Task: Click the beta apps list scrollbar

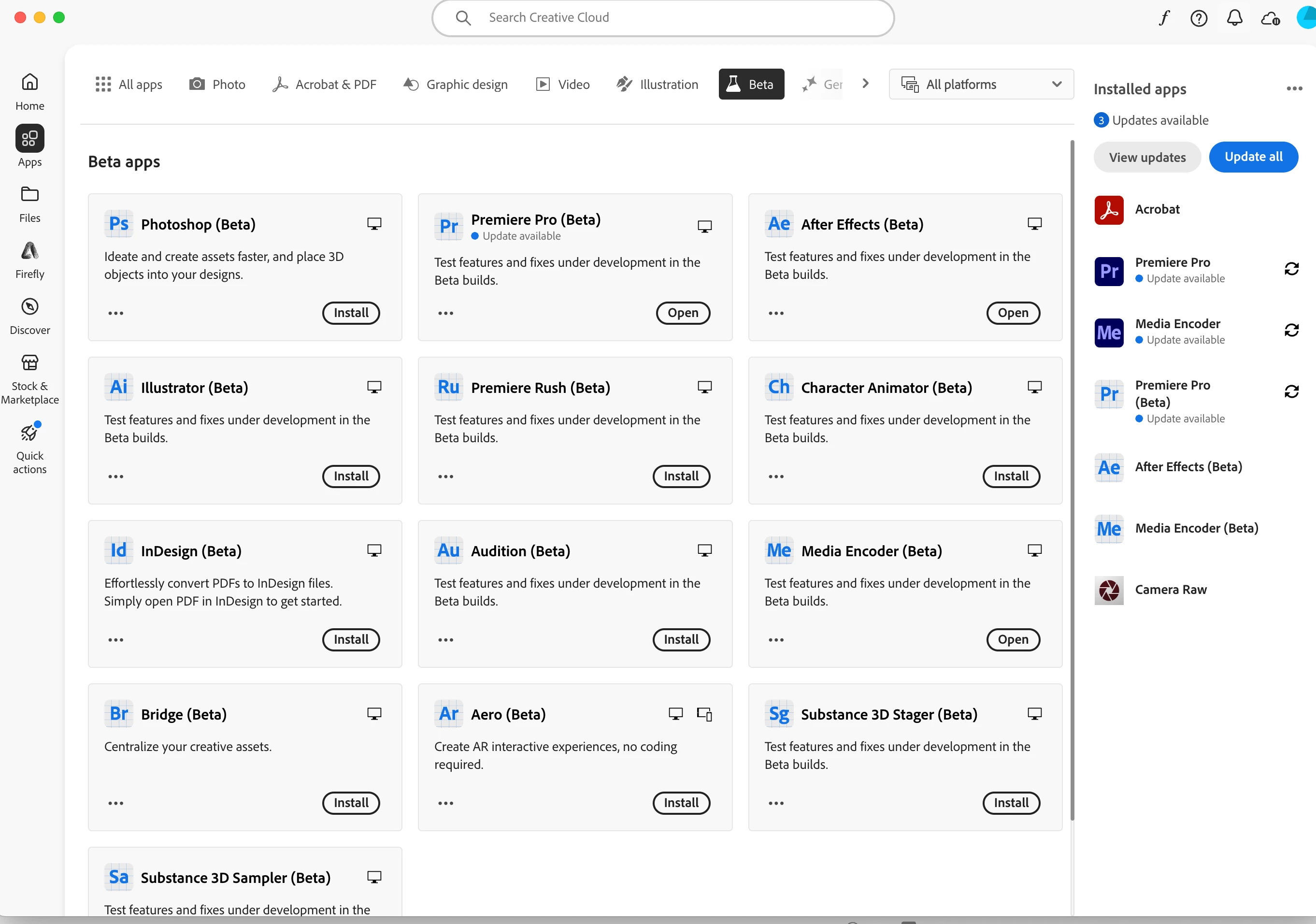Action: click(x=1072, y=479)
